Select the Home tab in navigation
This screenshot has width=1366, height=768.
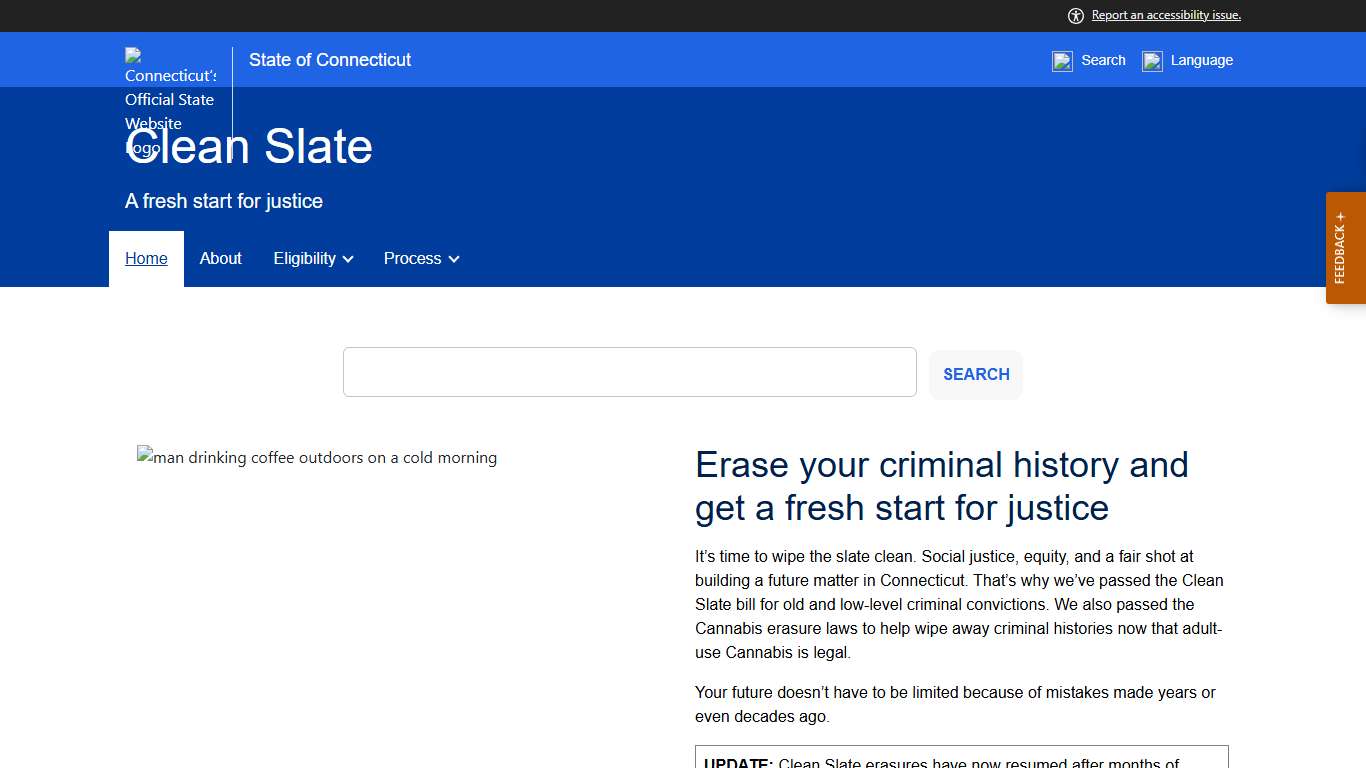146,258
